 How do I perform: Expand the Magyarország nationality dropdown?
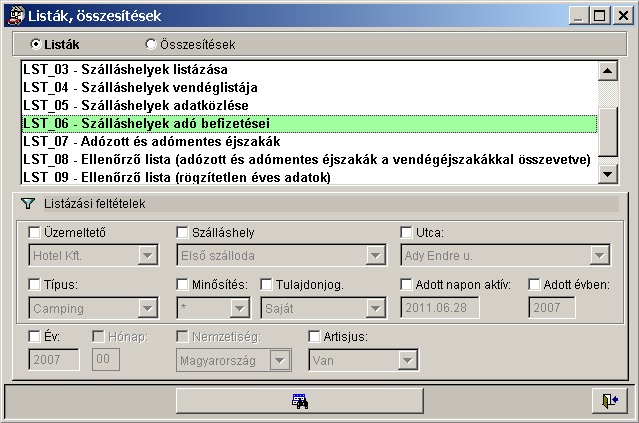pyautogui.click(x=280, y=360)
